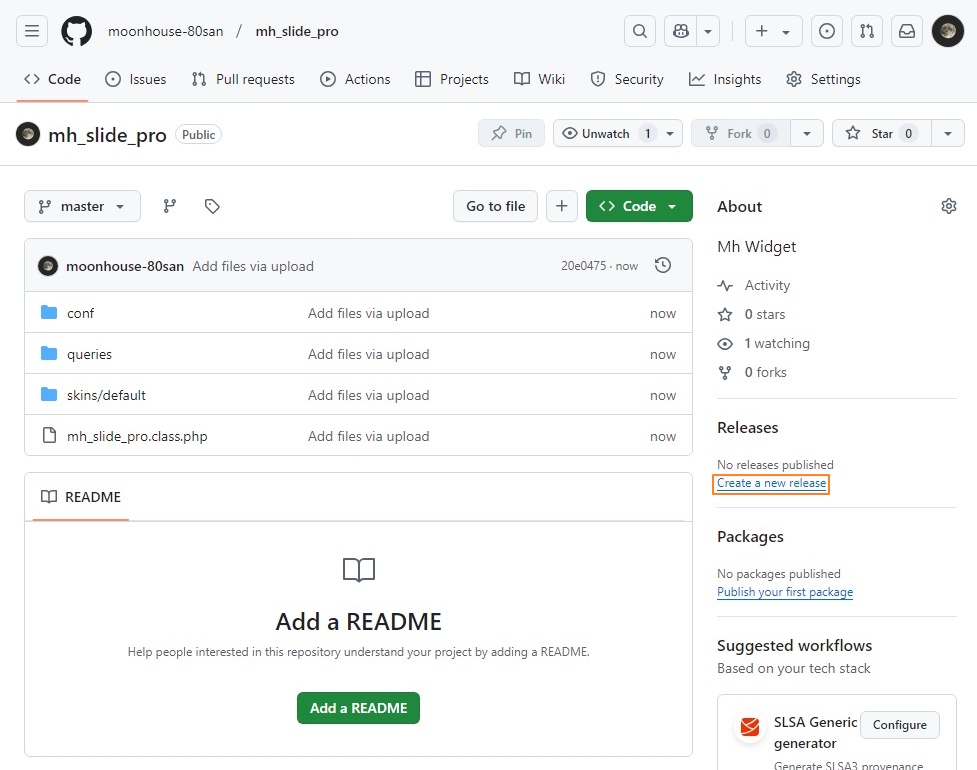The height and width of the screenshot is (770, 977).
Task: Open mh_slide_pro.class.php file
Action: click(137, 436)
